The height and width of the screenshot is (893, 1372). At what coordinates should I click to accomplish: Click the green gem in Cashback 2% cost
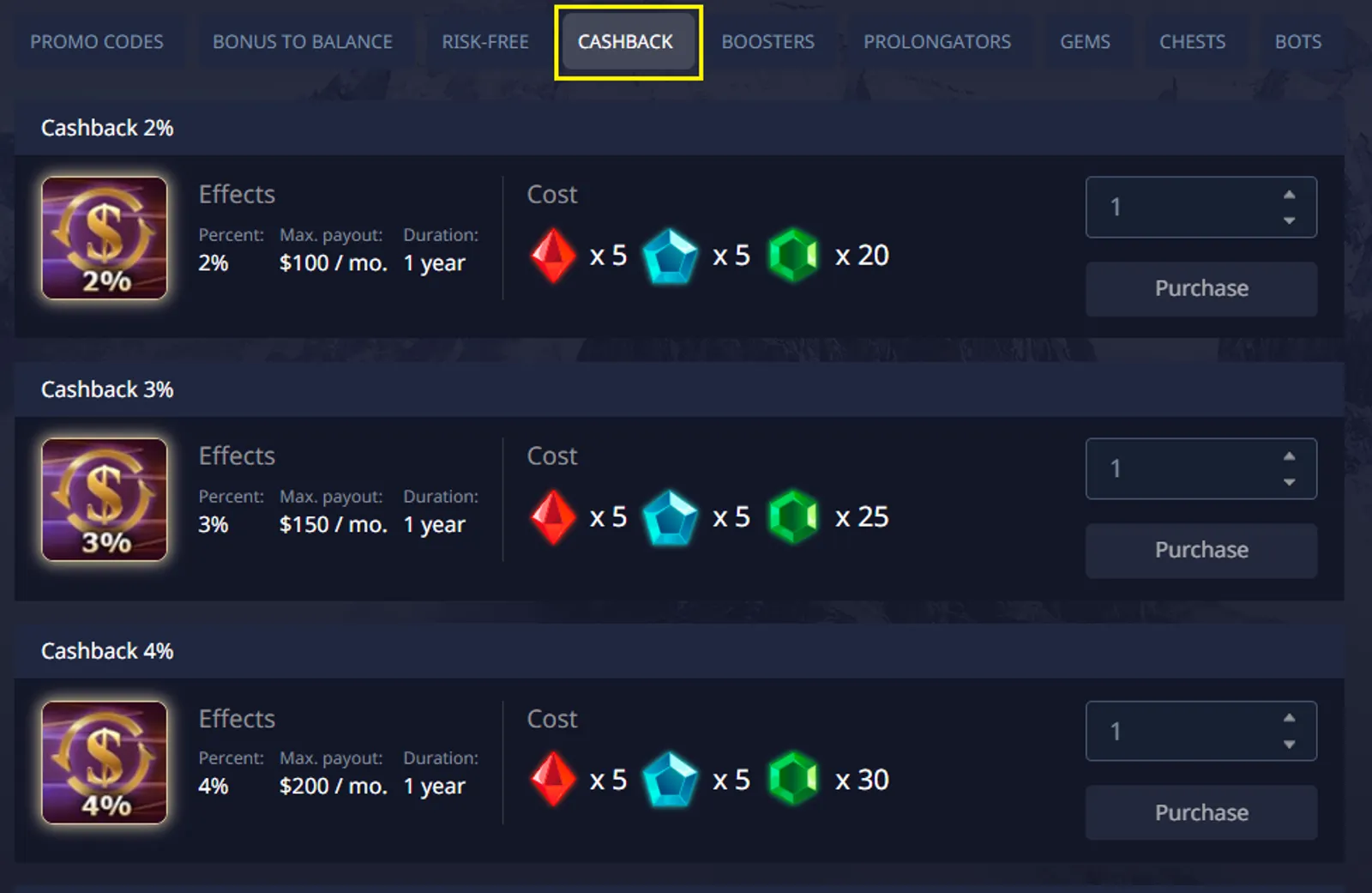pyautogui.click(x=793, y=256)
